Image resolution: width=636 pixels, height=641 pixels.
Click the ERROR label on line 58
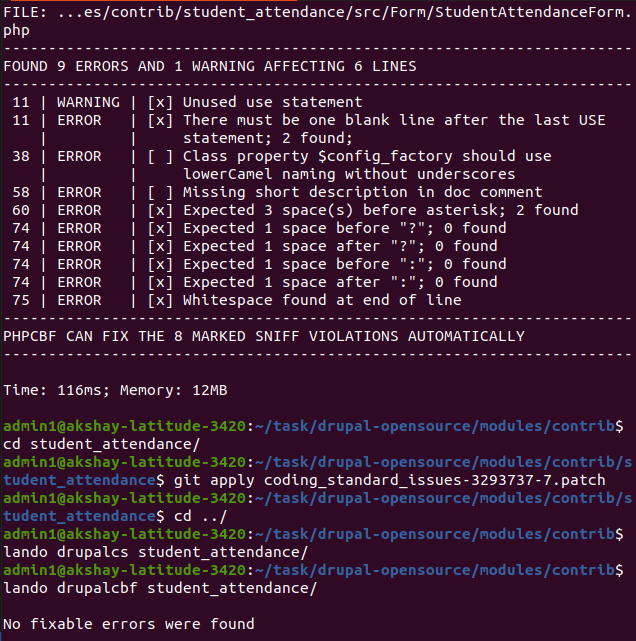pos(79,192)
